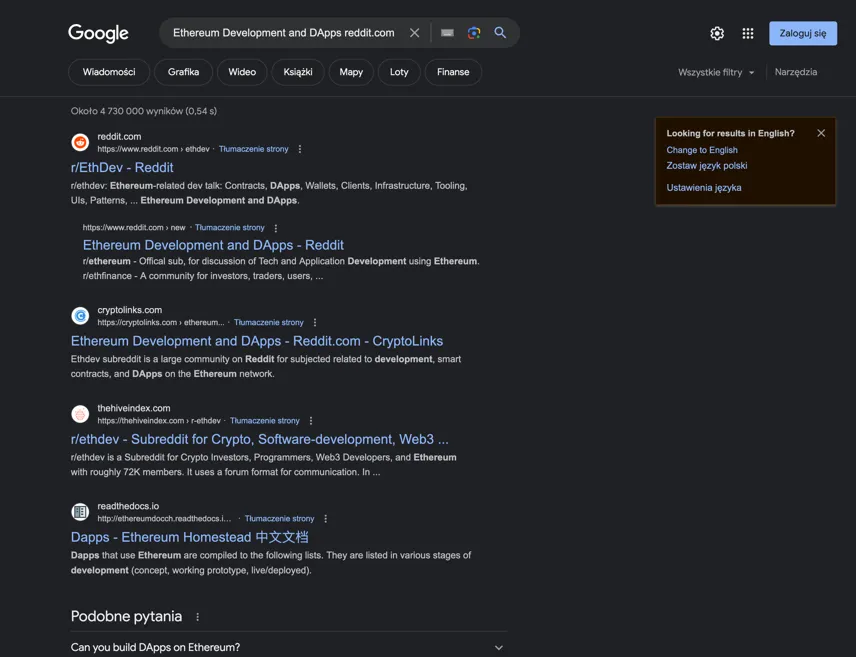Clear the search query with the X icon
The image size is (856, 657).
[x=414, y=33]
